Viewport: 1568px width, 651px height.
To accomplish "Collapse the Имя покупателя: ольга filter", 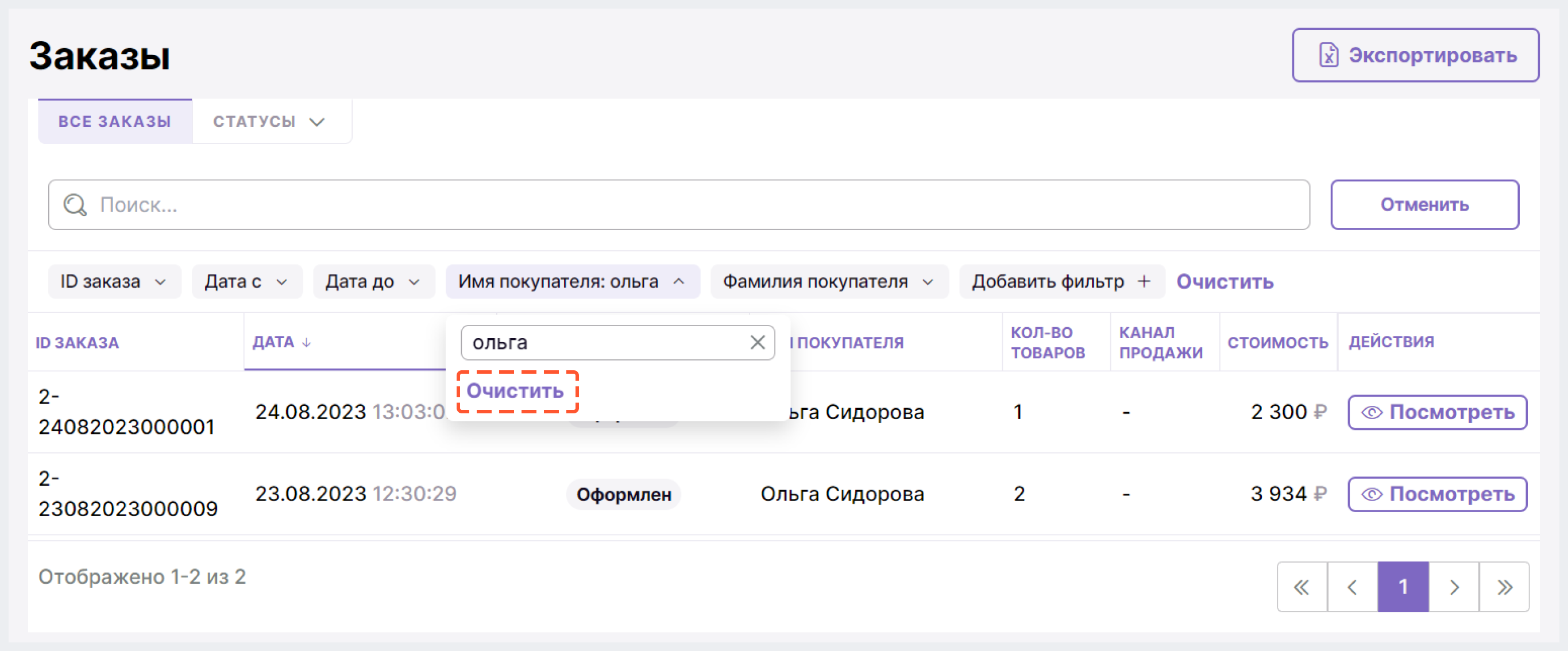I will tap(572, 282).
